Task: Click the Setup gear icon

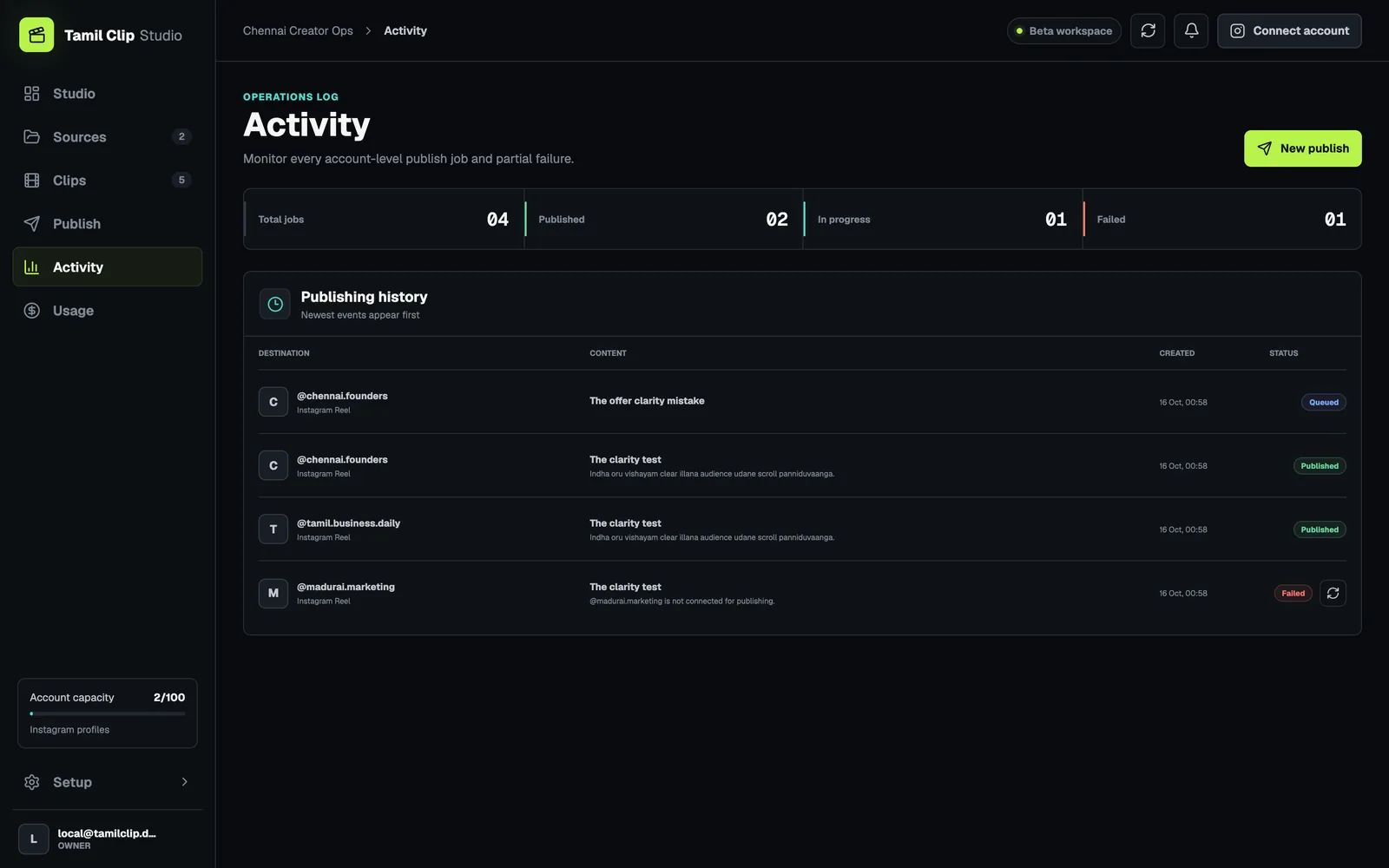Action: click(x=32, y=782)
